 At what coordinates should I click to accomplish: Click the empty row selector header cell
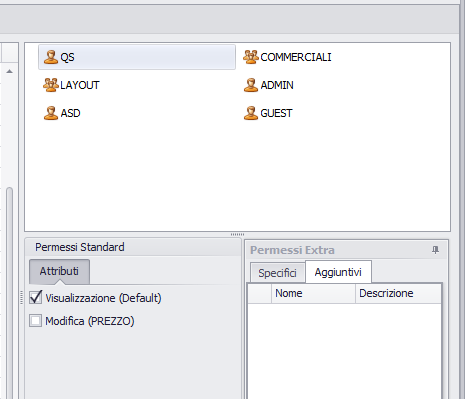coord(260,293)
